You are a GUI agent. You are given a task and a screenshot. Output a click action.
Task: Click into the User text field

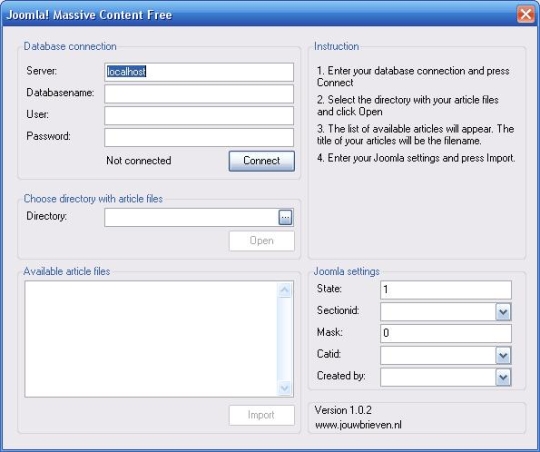[199, 115]
